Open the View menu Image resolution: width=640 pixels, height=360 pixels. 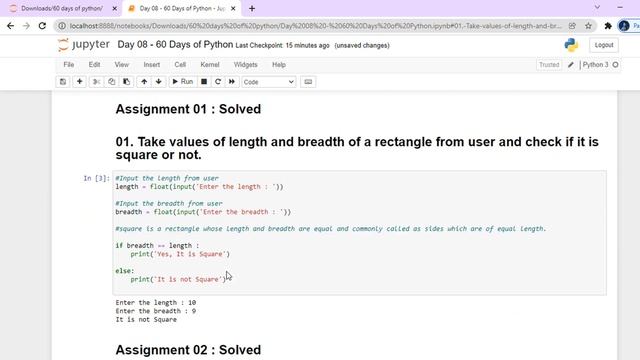pos(122,64)
